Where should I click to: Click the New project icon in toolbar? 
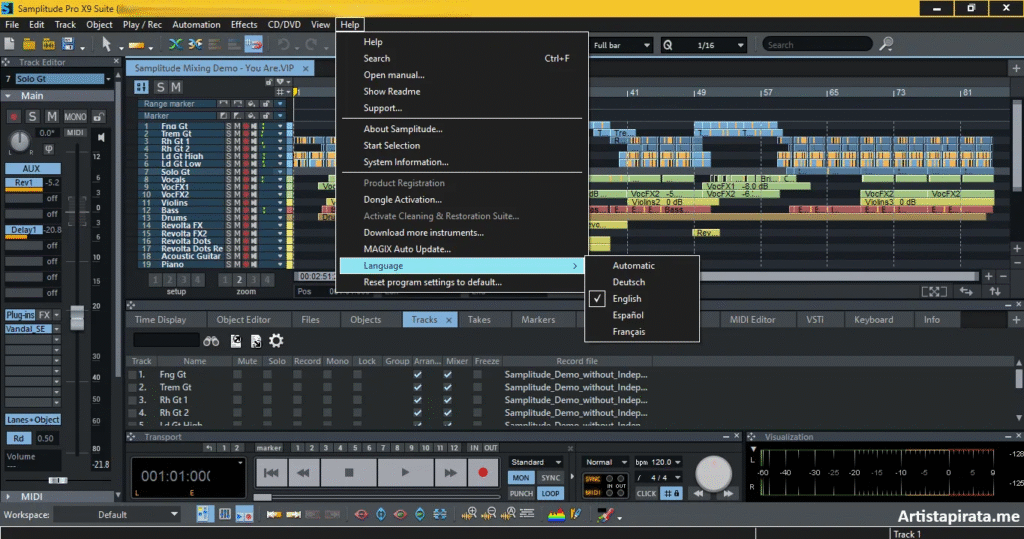tap(9, 44)
